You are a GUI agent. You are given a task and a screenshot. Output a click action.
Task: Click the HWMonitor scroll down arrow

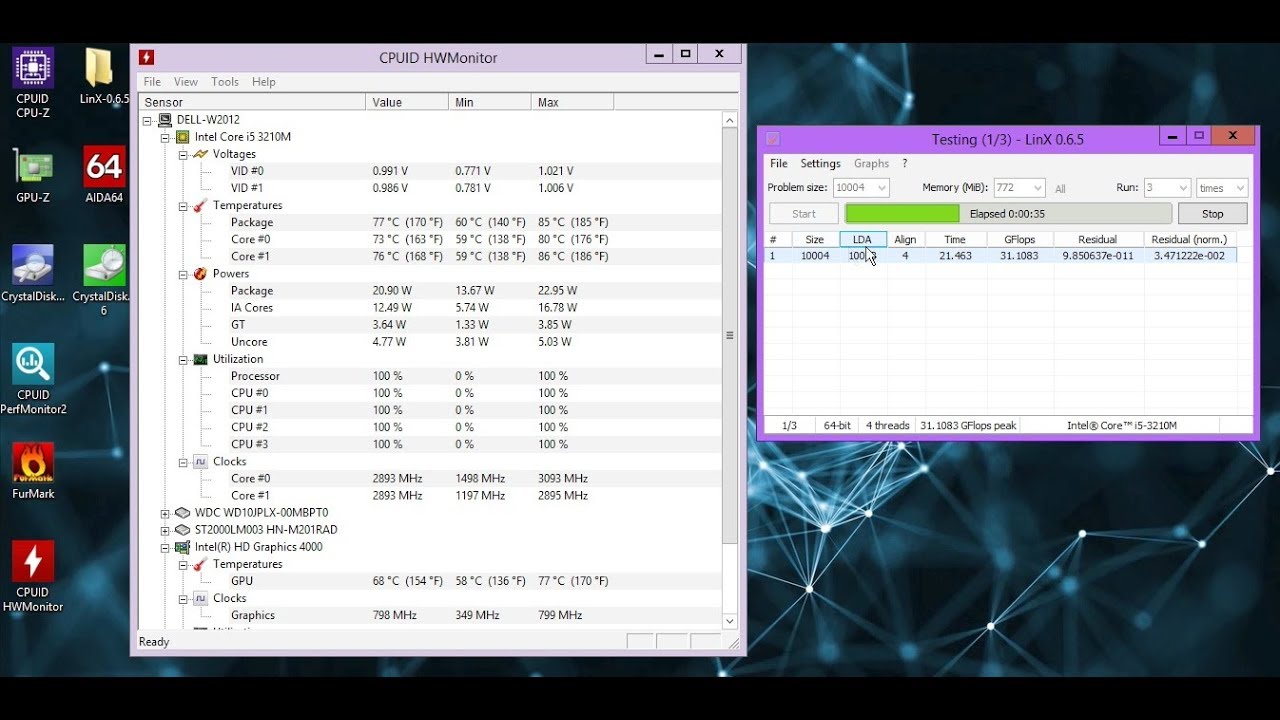[x=730, y=621]
